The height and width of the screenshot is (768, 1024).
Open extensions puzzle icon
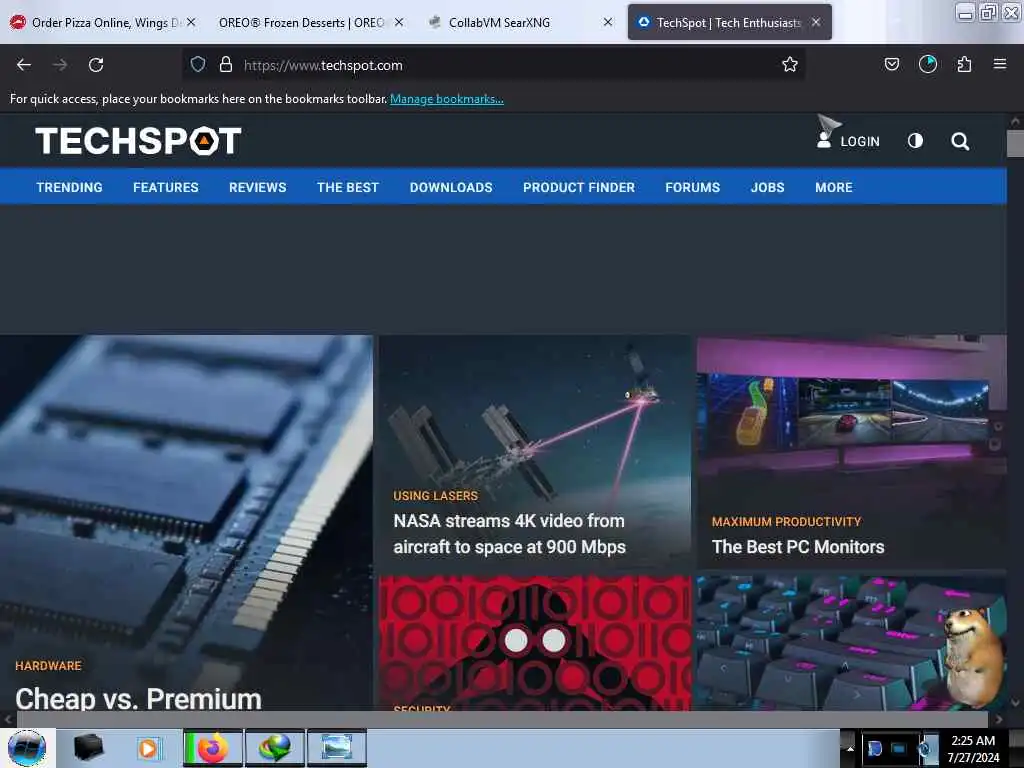click(x=964, y=64)
